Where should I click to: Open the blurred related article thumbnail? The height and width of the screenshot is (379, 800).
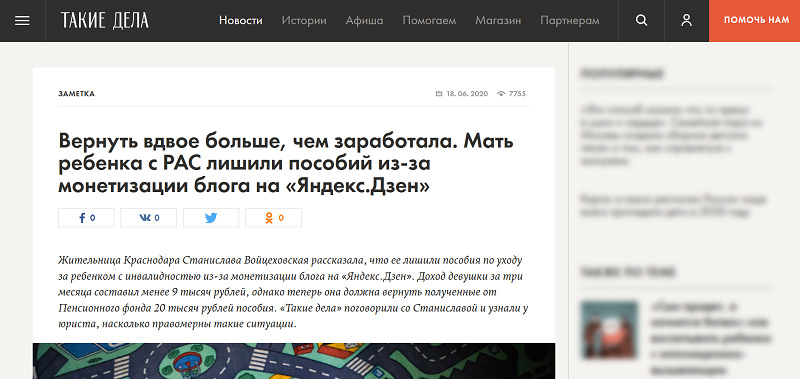point(609,329)
